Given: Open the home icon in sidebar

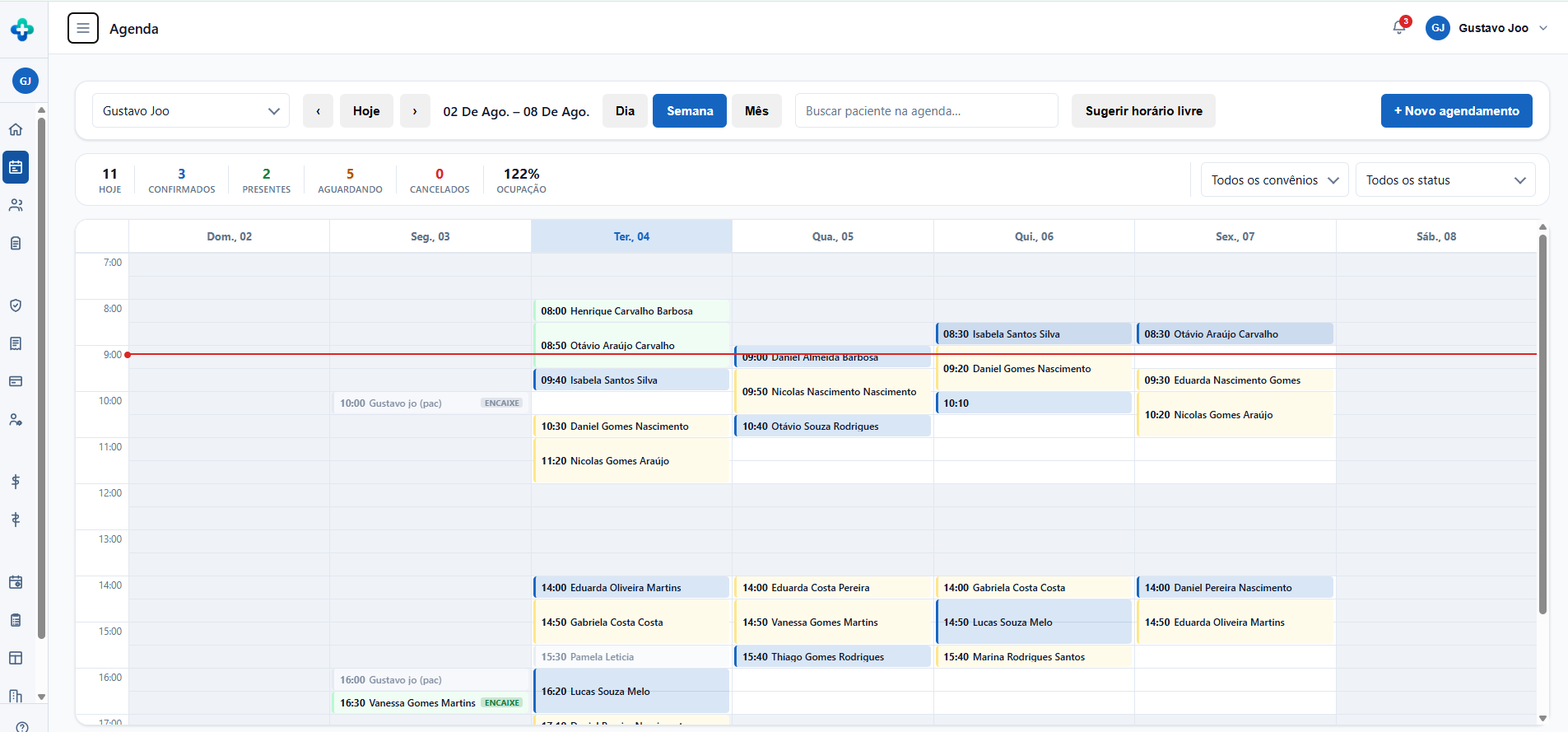Looking at the screenshot, I should (16, 129).
